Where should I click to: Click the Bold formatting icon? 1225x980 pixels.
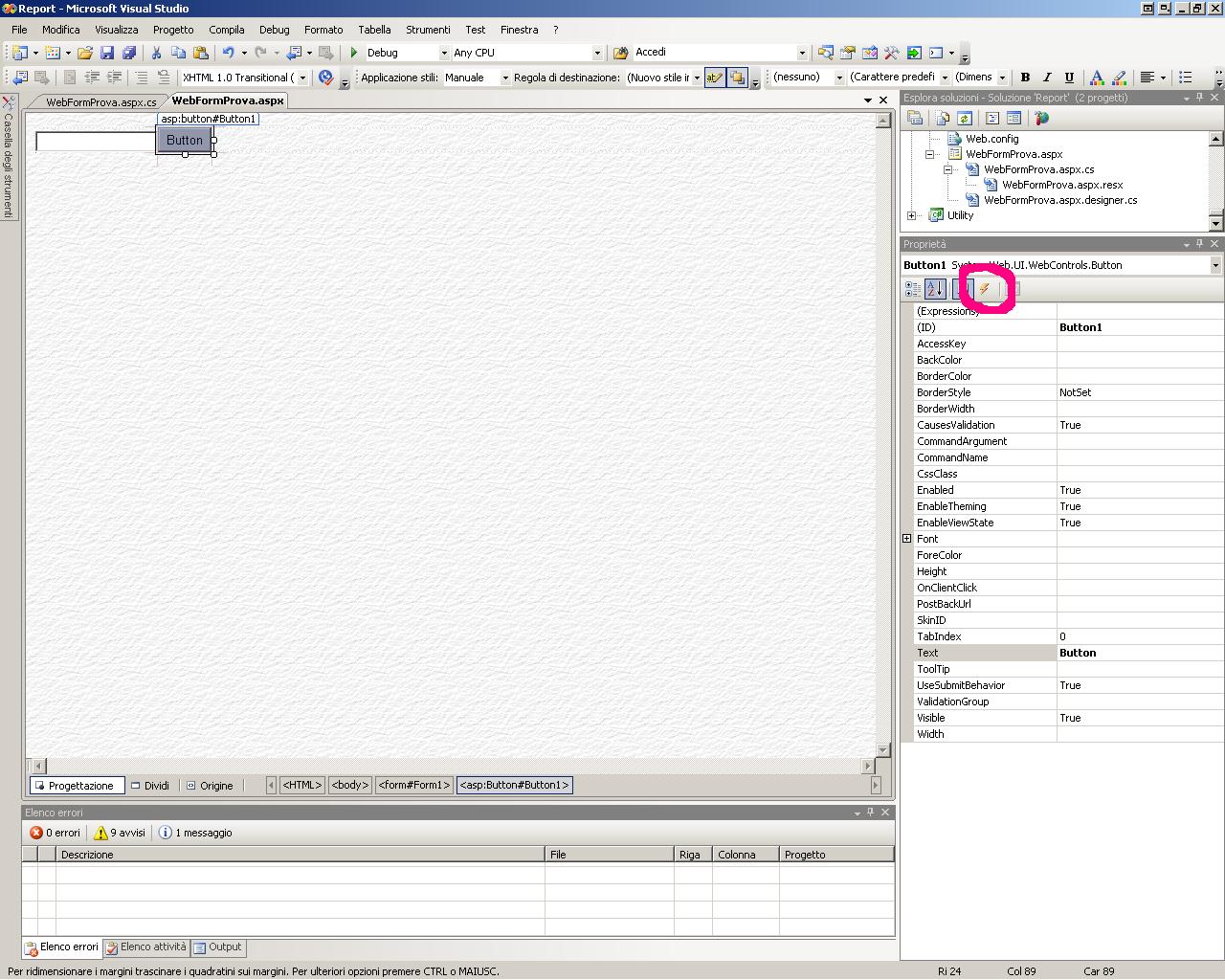1025,78
